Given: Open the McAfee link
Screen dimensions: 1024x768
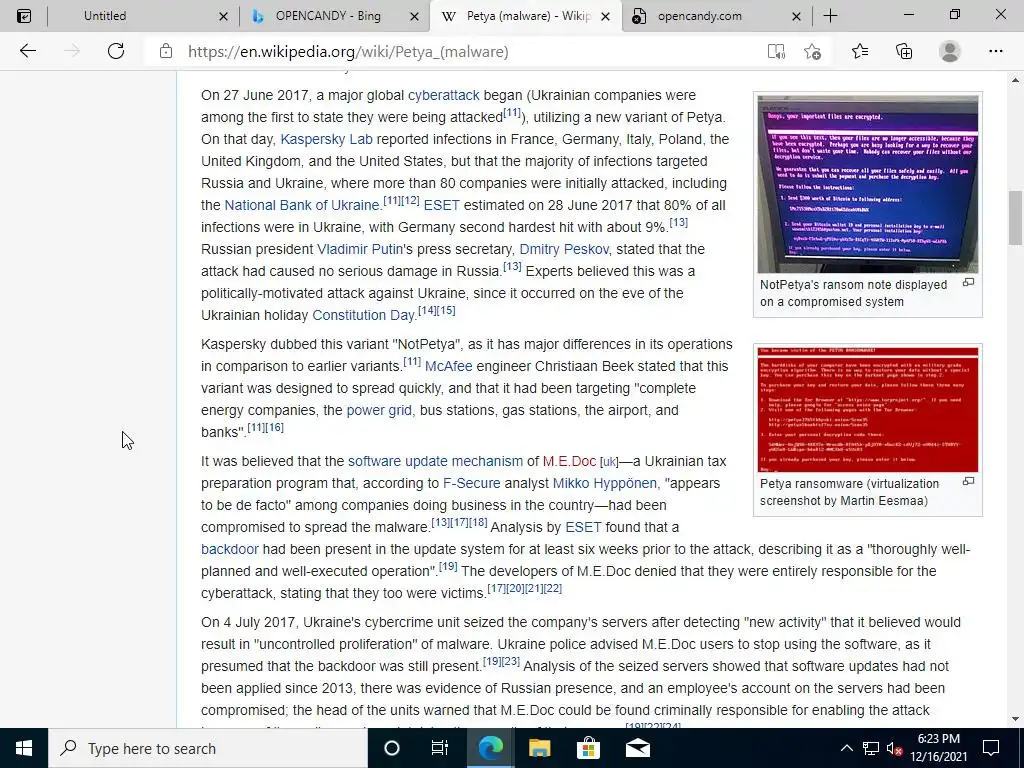Looking at the screenshot, I should pos(448,366).
